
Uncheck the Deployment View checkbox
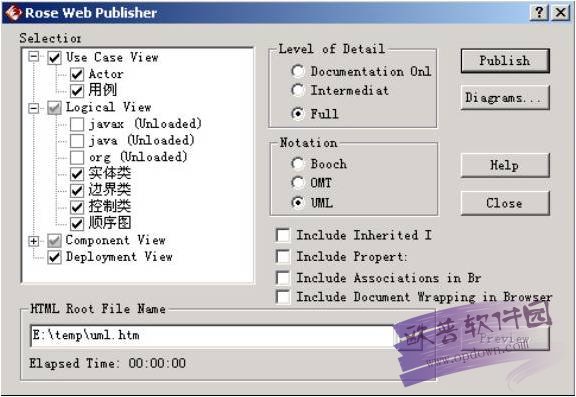click(54, 257)
